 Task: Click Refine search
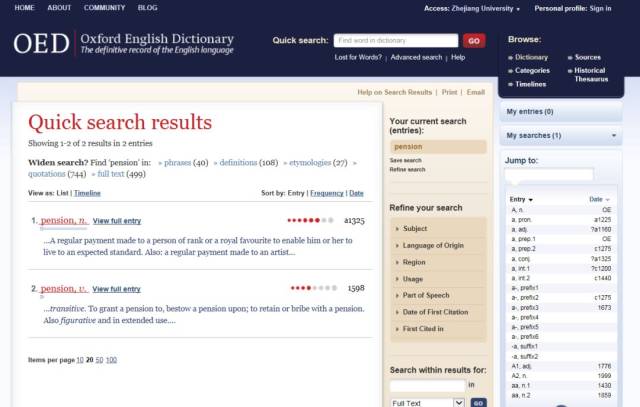(x=407, y=169)
